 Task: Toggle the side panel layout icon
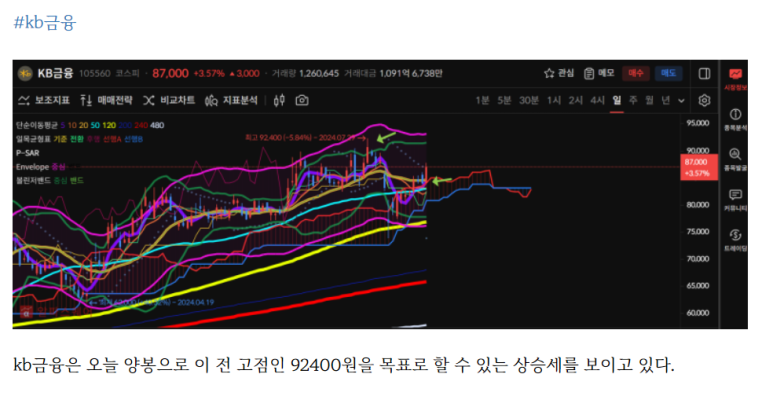pos(704,73)
